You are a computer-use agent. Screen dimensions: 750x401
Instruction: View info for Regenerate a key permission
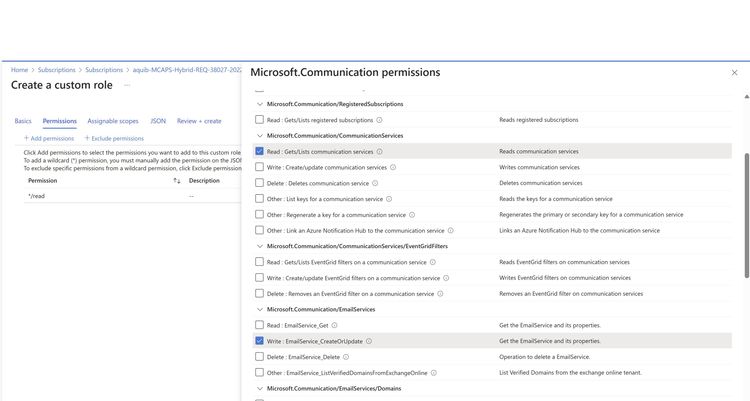[412, 215]
